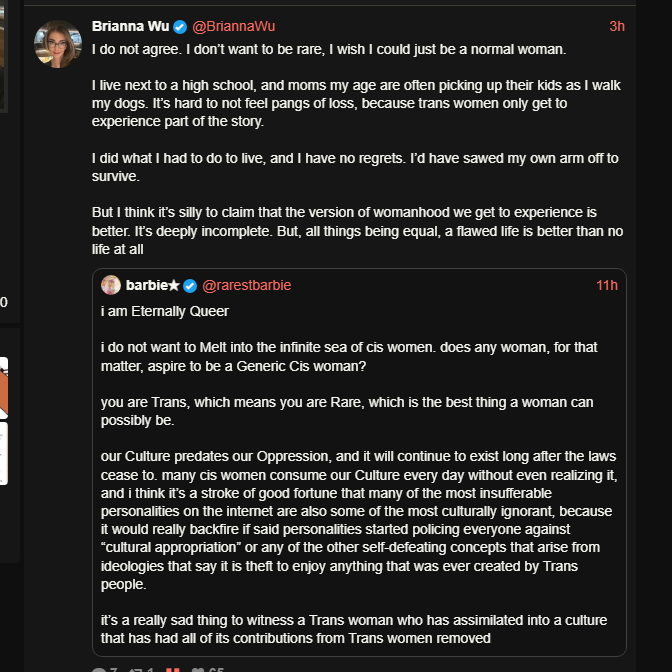
Task: Click the barbie★ display name
Action: coord(153,285)
